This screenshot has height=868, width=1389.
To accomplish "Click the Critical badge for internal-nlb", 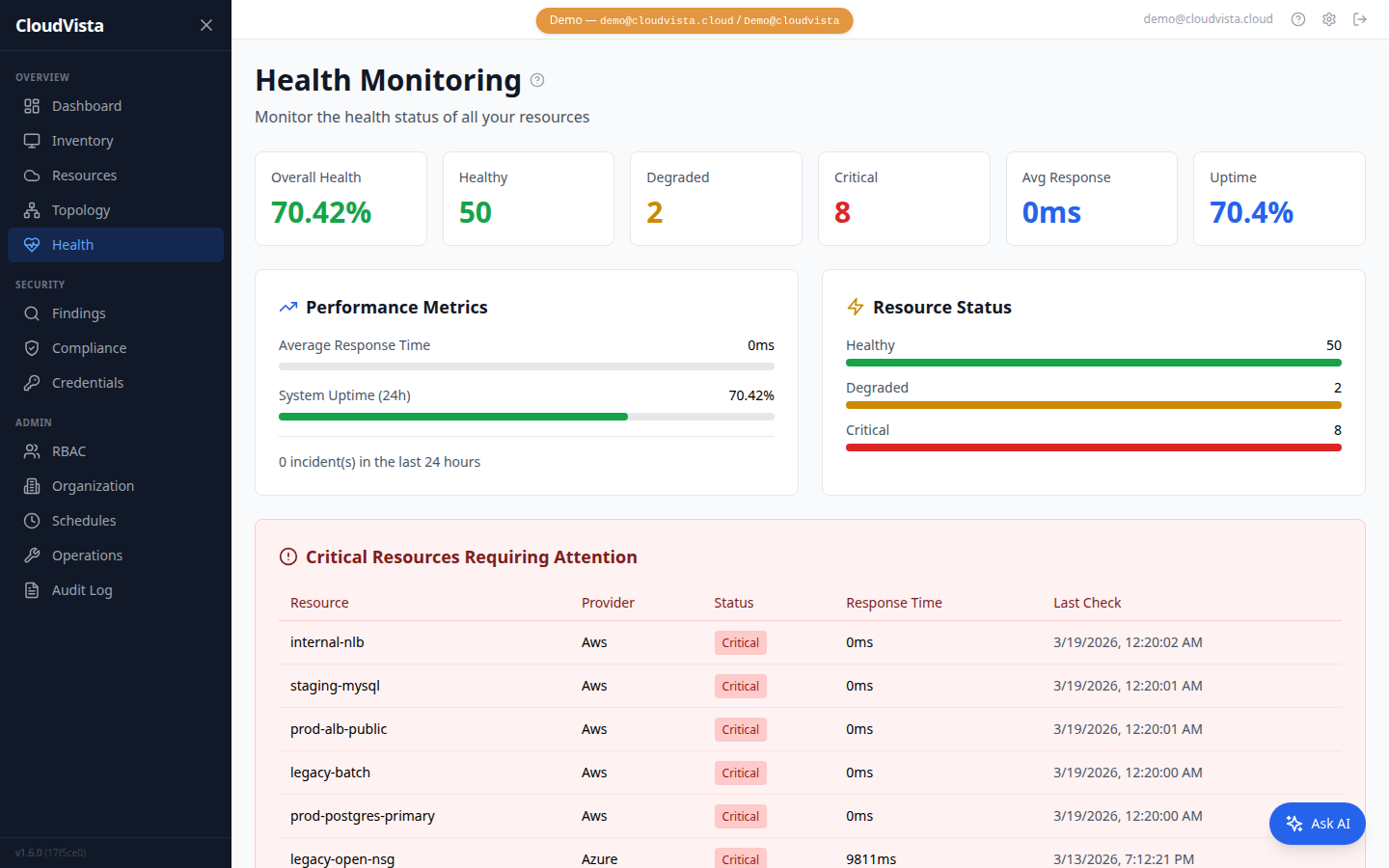I will coord(740,642).
